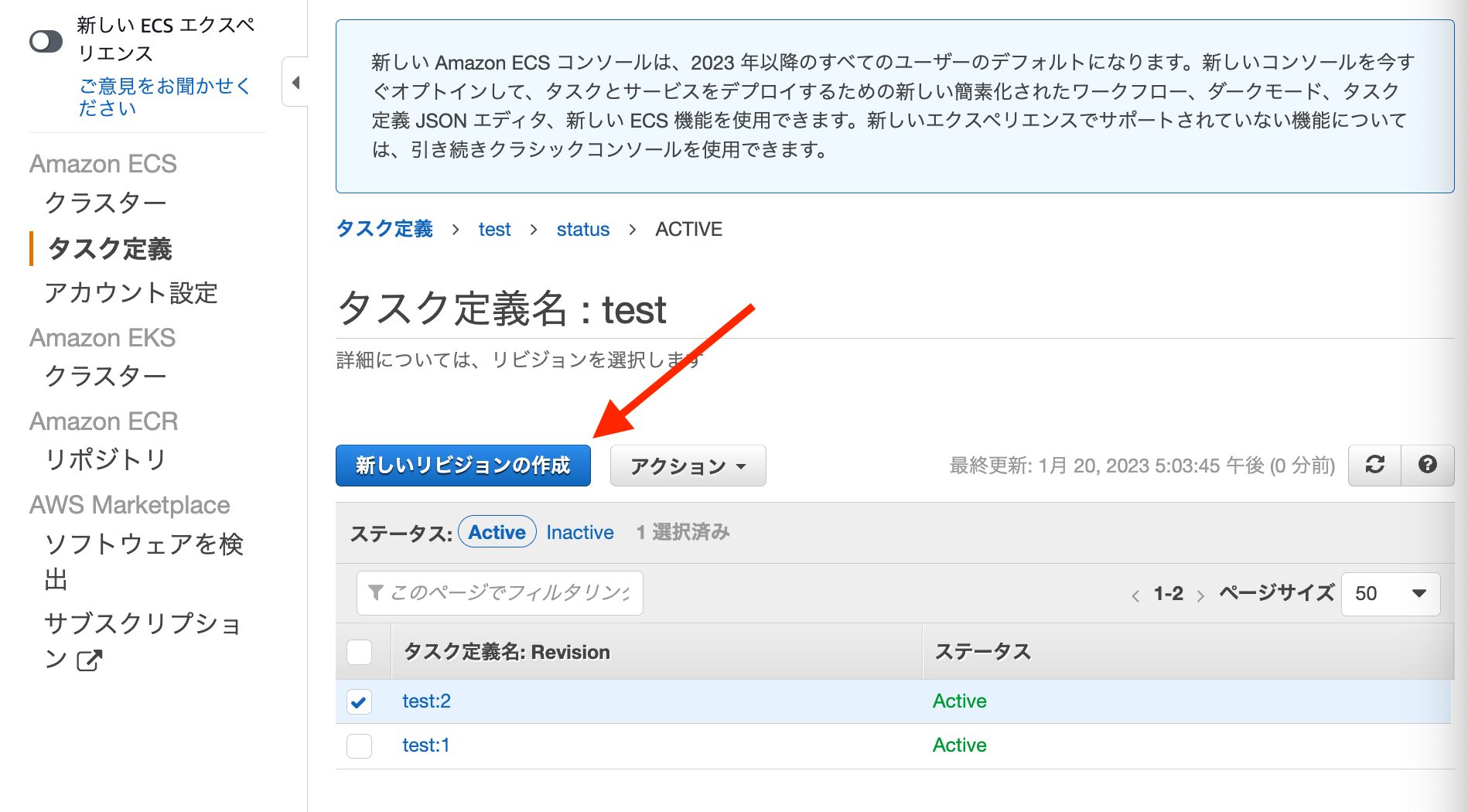The height and width of the screenshot is (812, 1468).
Task: Open サブスクリプション external link icon
Action: coord(90,660)
